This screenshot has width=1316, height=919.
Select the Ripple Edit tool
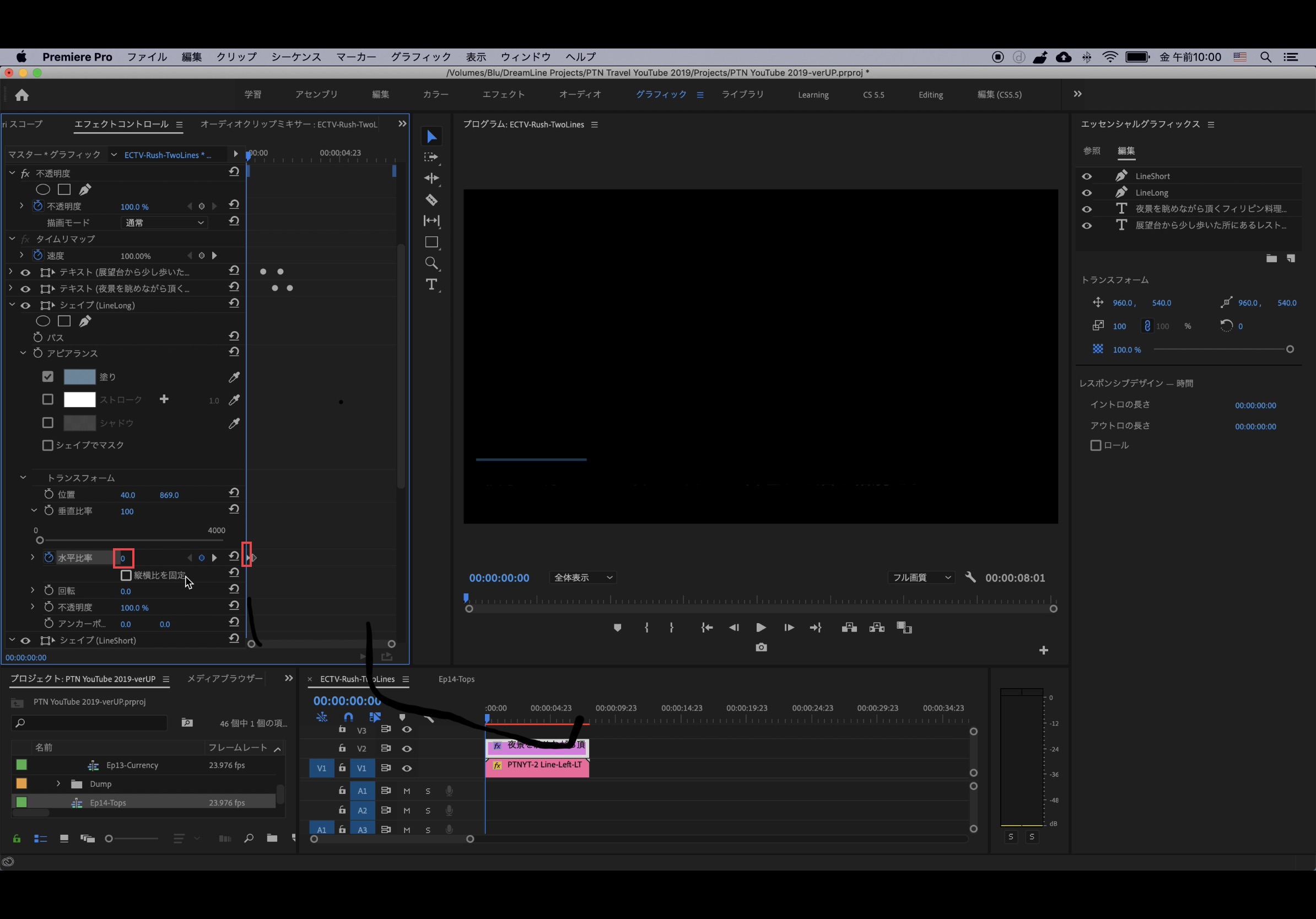[432, 178]
